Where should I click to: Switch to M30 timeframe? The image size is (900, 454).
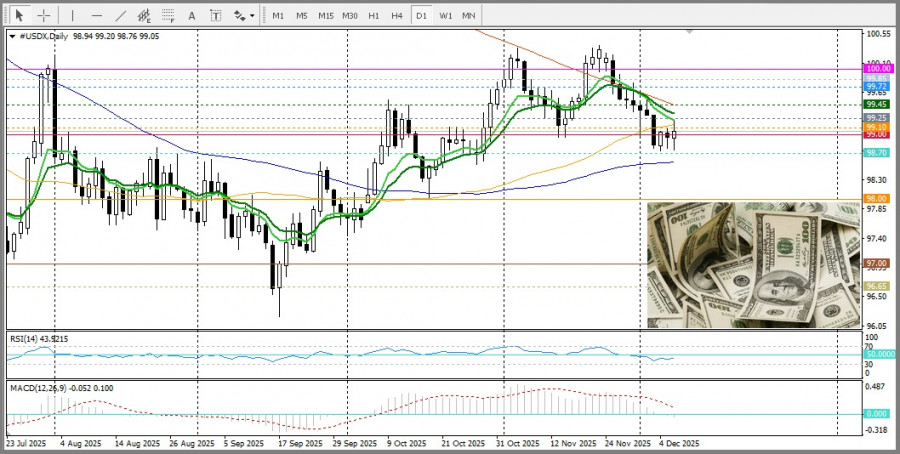click(350, 15)
